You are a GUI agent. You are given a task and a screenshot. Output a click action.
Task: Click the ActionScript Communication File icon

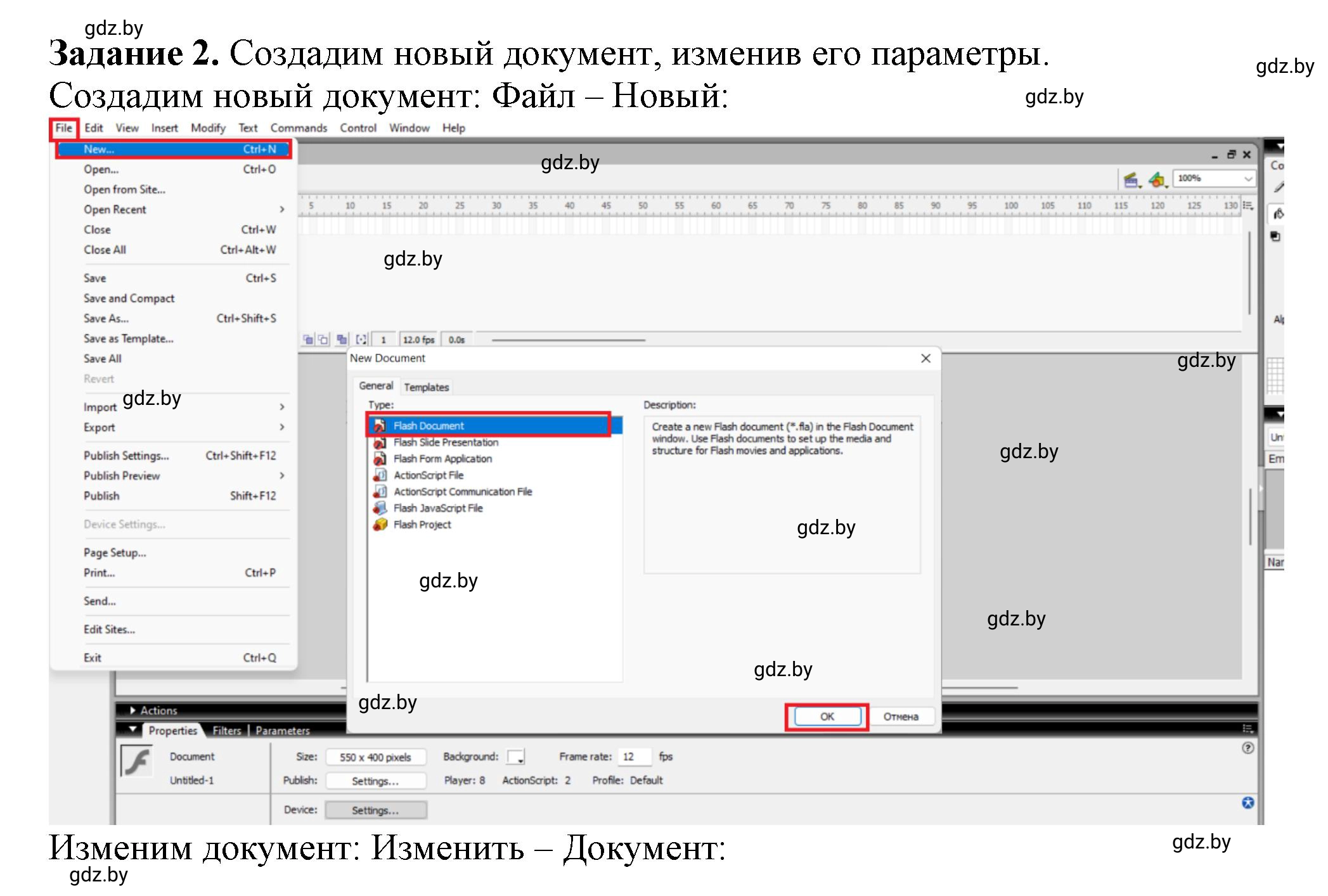pyautogui.click(x=380, y=492)
